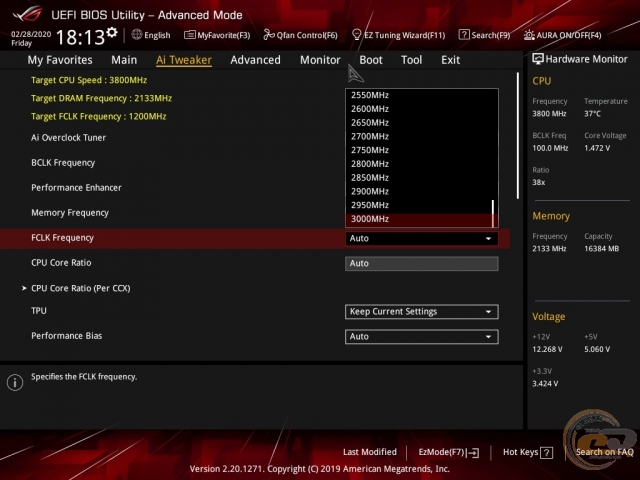
Task: Click +3.3V 3.424 V reading
Action: click(545, 384)
